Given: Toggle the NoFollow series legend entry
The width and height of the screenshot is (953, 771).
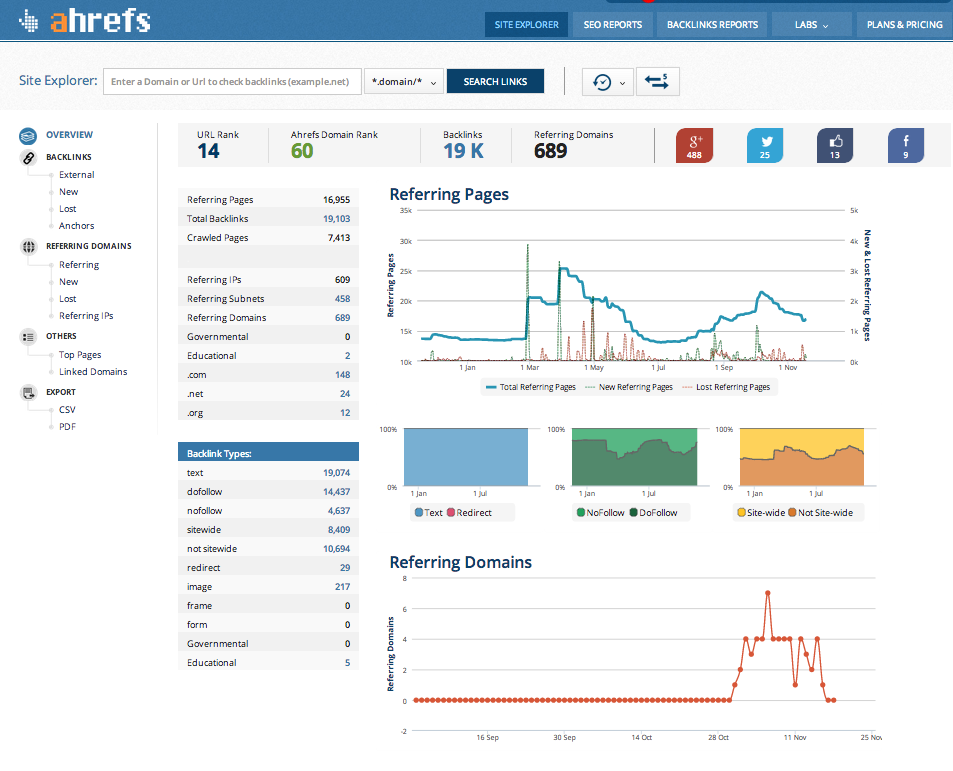Looking at the screenshot, I should tap(600, 513).
